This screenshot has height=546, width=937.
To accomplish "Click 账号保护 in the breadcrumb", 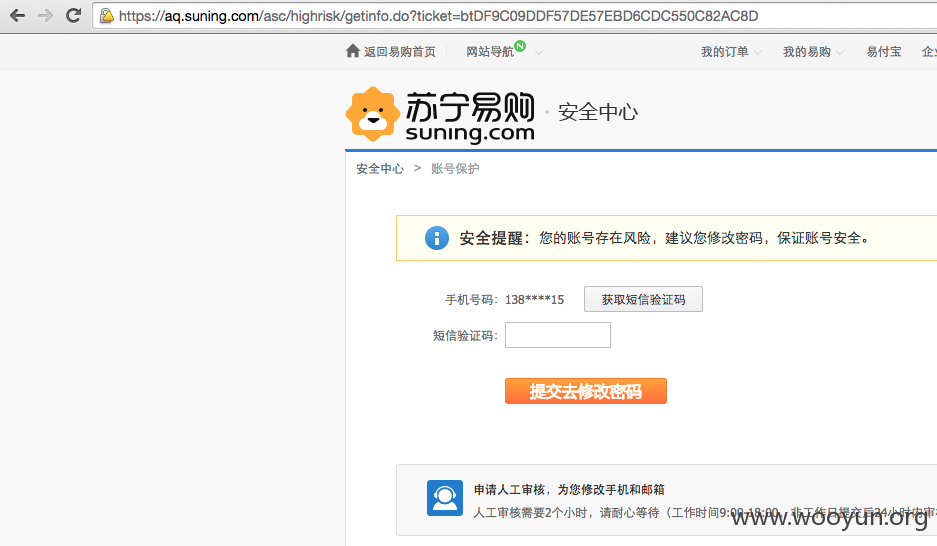I will point(455,169).
